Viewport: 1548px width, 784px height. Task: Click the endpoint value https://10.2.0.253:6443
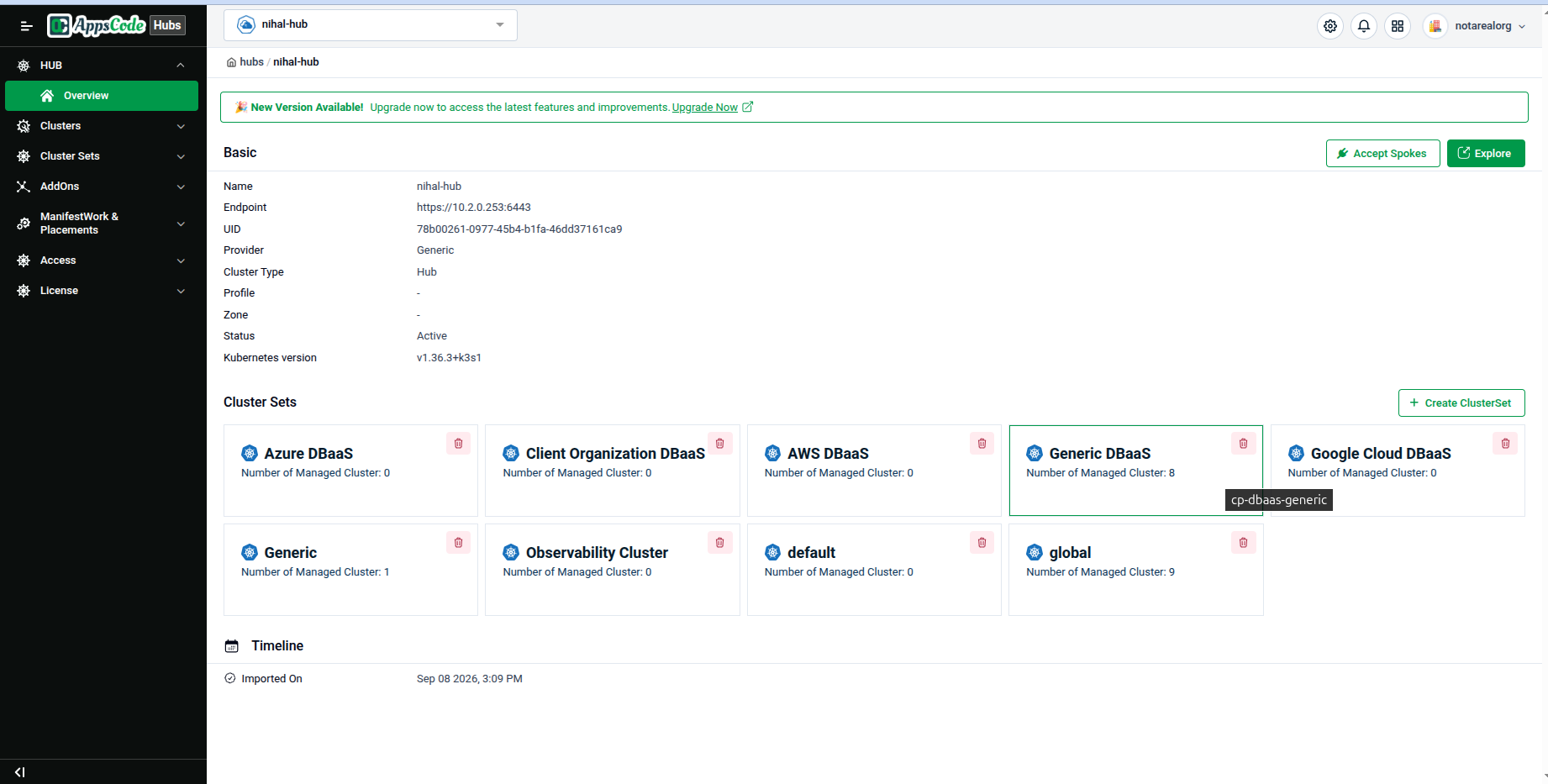[474, 208]
